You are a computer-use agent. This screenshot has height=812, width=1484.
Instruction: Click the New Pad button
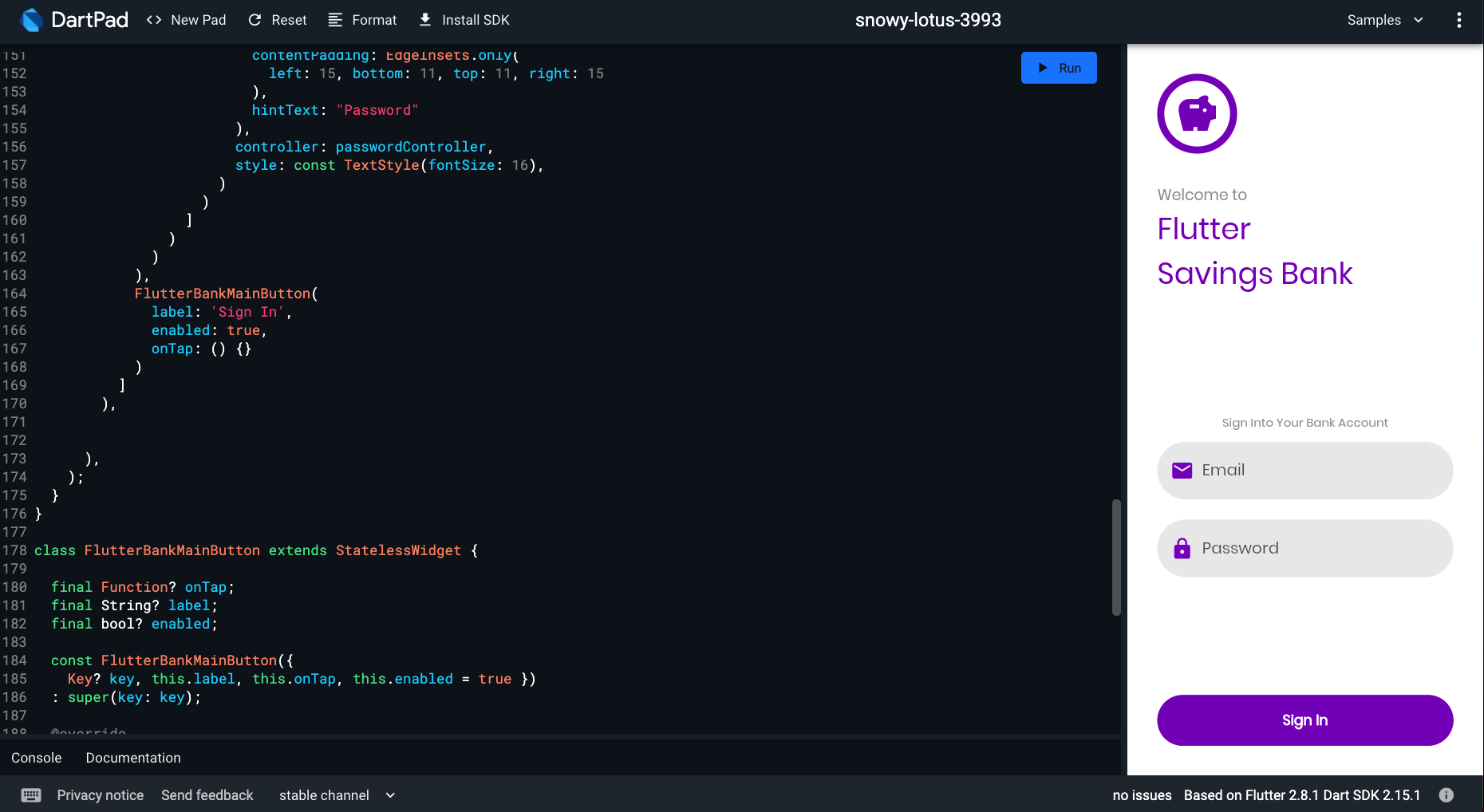pyautogui.click(x=186, y=20)
